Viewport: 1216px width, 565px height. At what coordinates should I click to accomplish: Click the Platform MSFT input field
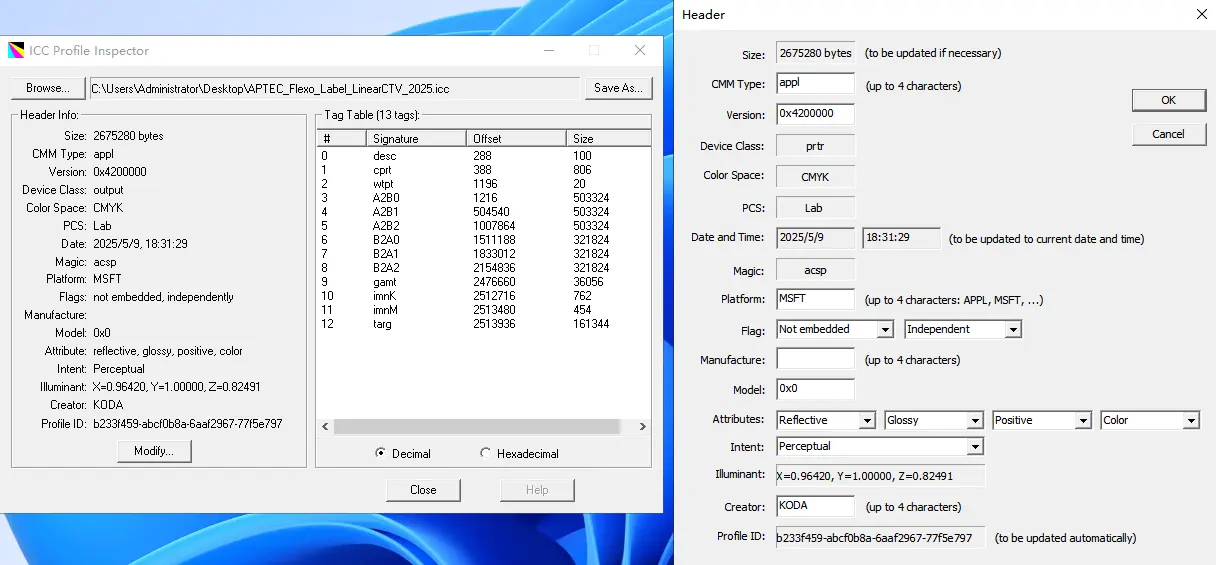point(815,299)
